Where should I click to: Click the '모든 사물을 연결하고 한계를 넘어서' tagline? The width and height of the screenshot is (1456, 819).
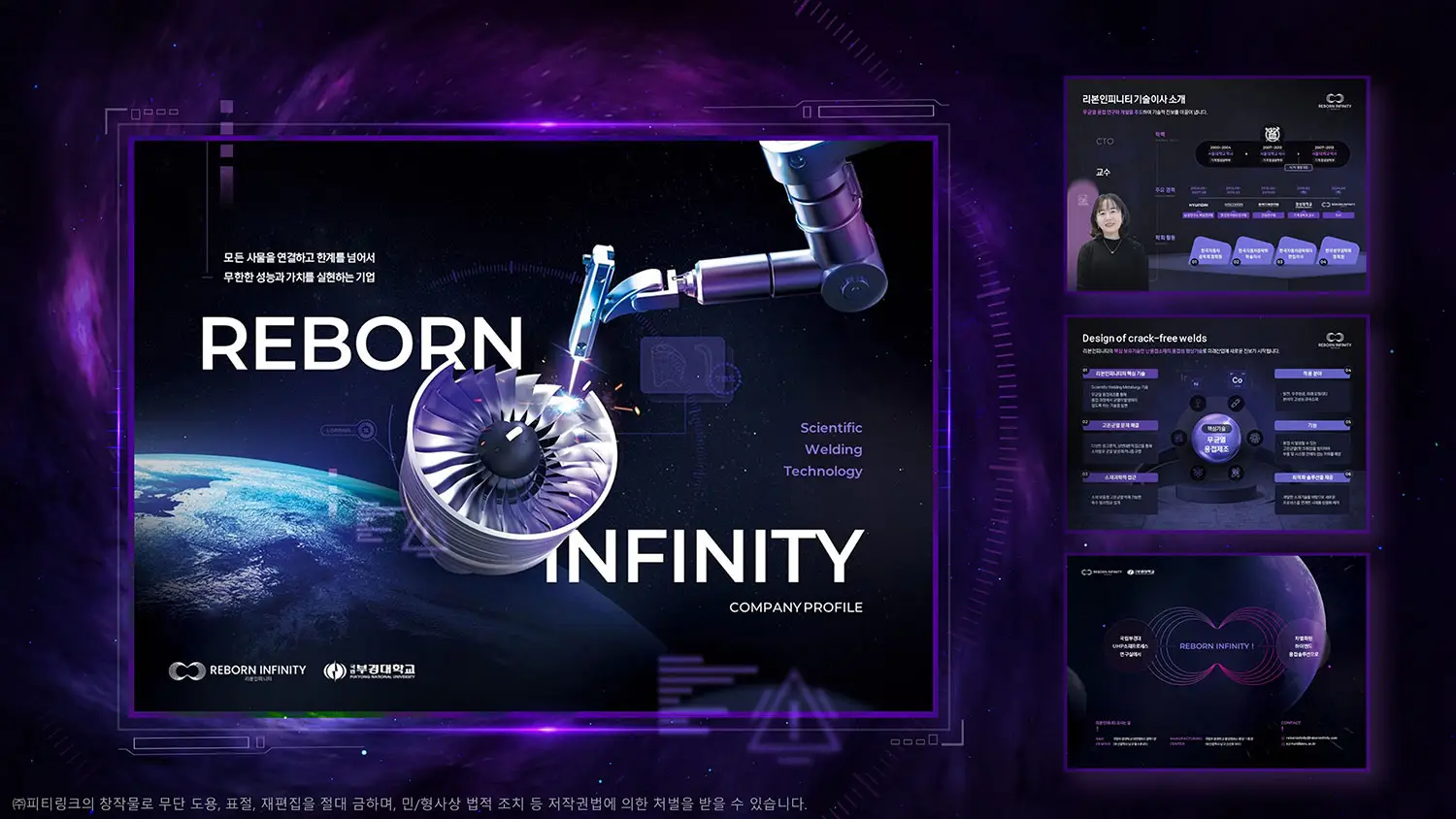point(299,257)
